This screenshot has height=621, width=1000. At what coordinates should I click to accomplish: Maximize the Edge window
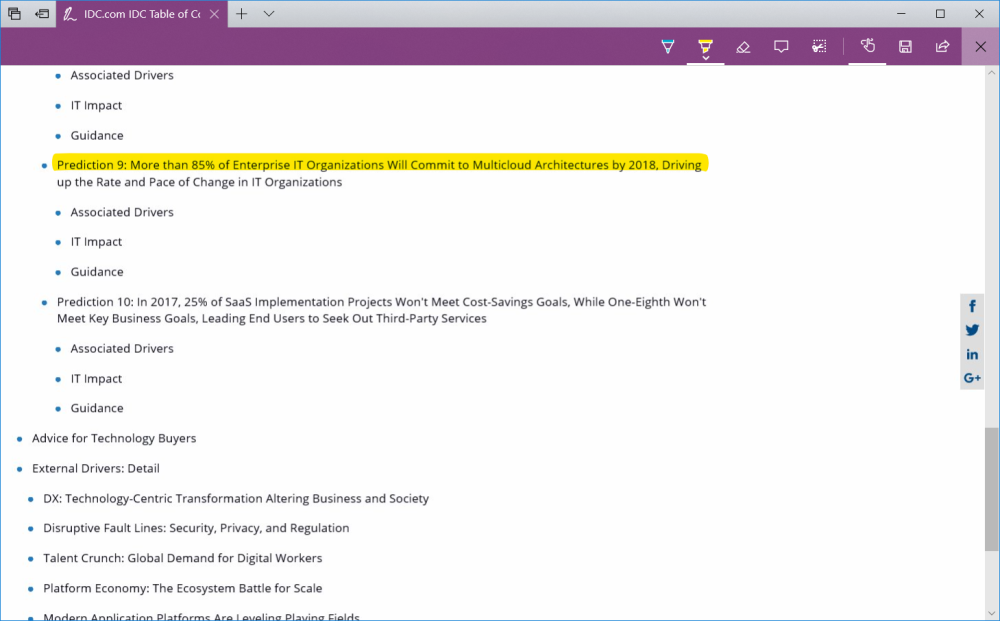940,13
